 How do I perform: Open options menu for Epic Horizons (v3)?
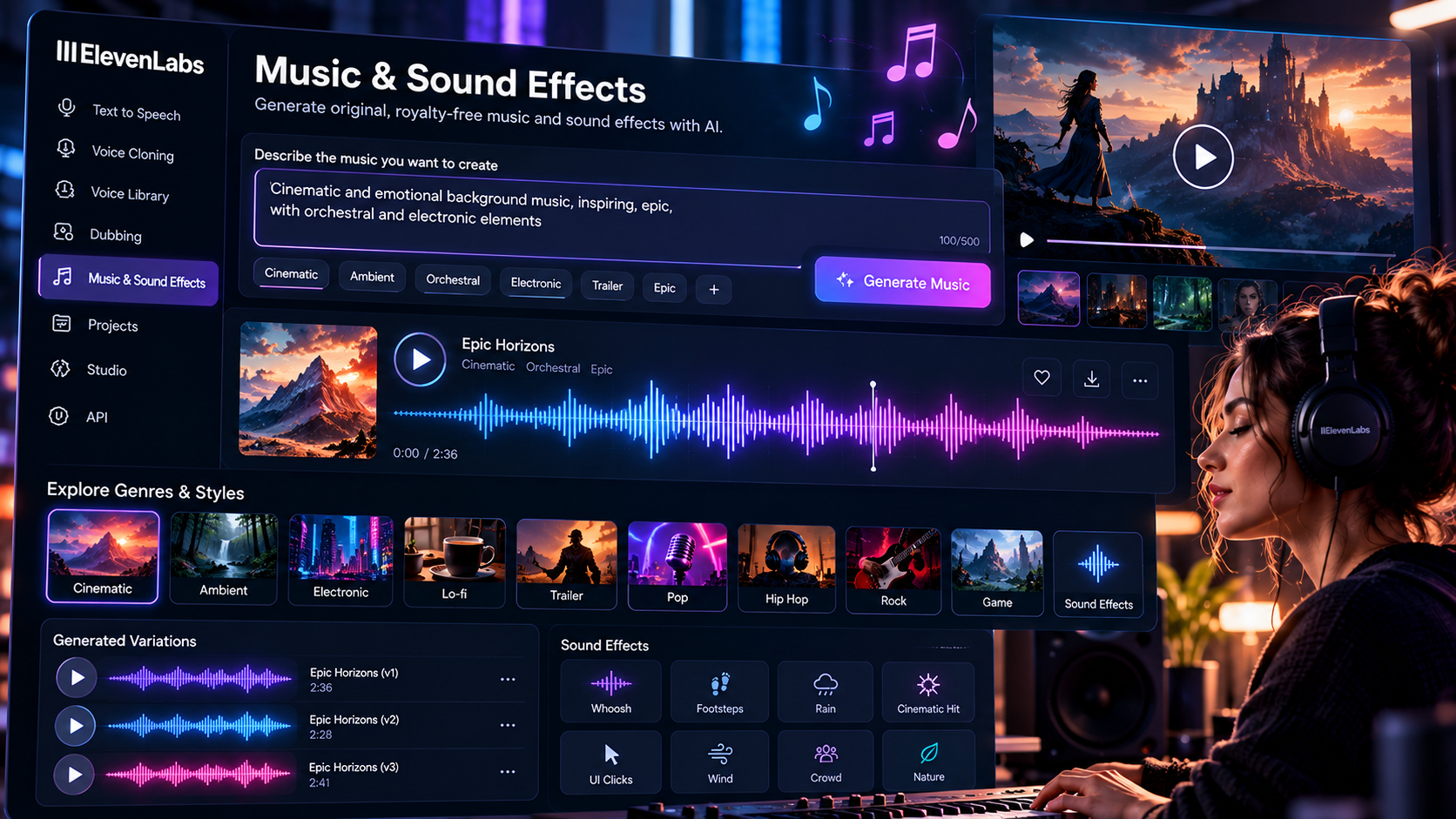(x=508, y=772)
